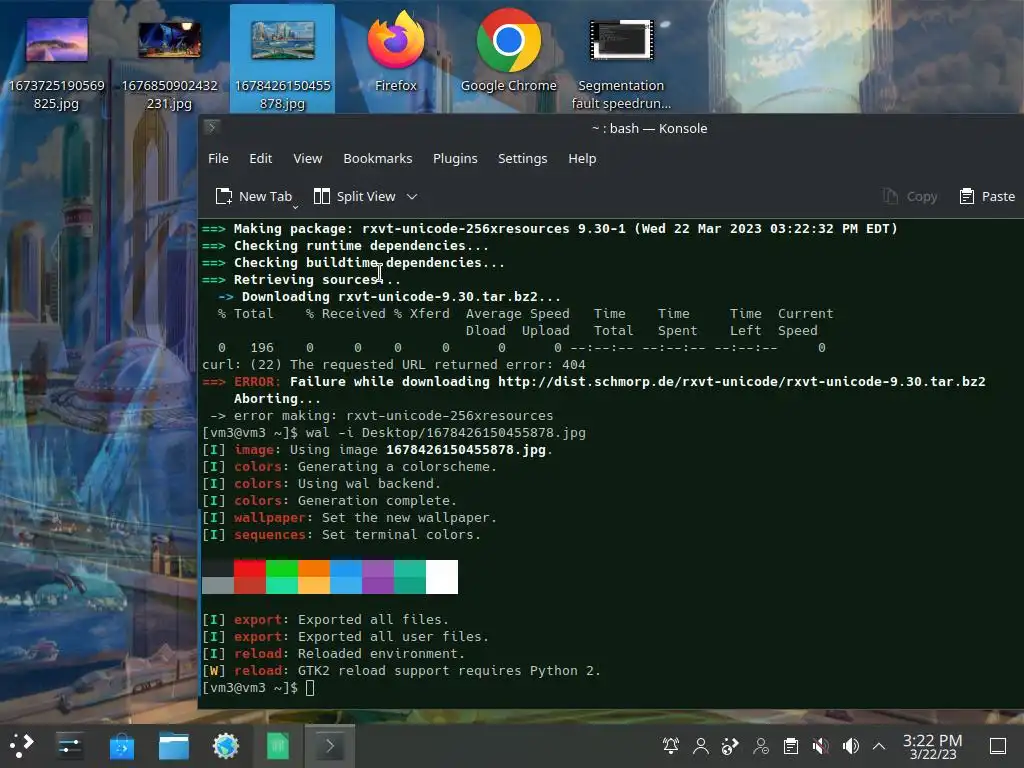1024x768 pixels.
Task: Click the white color in the palette
Action: pyautogui.click(x=441, y=577)
